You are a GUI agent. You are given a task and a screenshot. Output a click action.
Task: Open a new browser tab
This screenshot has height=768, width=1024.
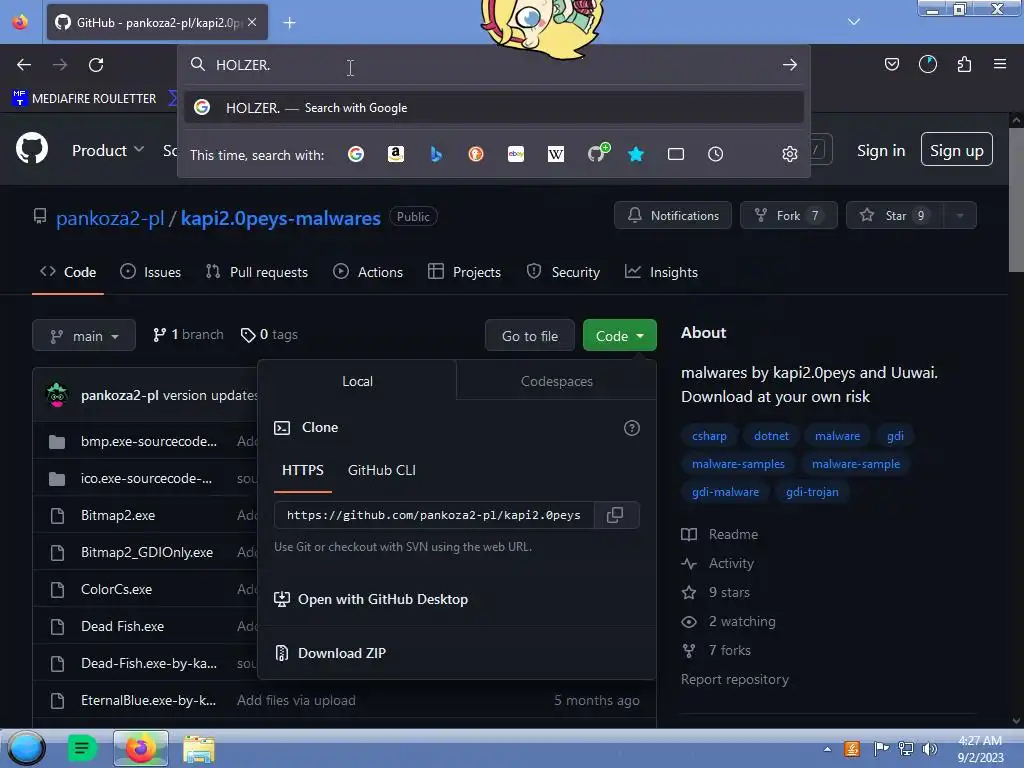[x=289, y=23]
